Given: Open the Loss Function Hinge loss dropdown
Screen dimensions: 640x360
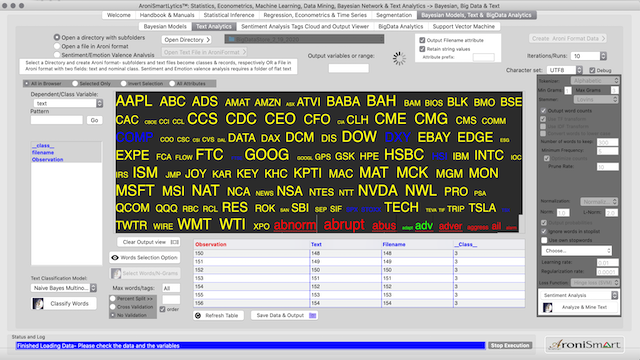Looking at the screenshot, I should pyautogui.click(x=595, y=282).
